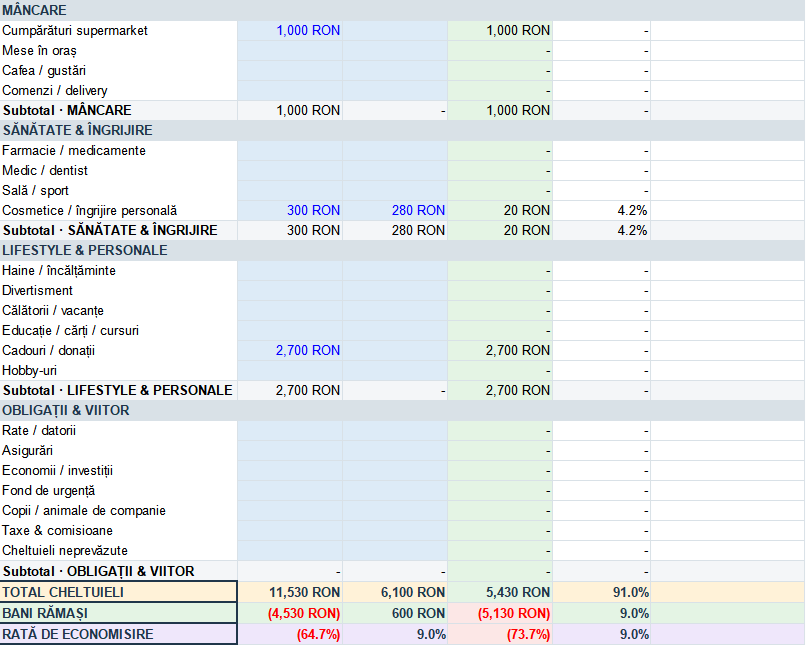
Task: Select the Asigurări label
Action: [27, 451]
